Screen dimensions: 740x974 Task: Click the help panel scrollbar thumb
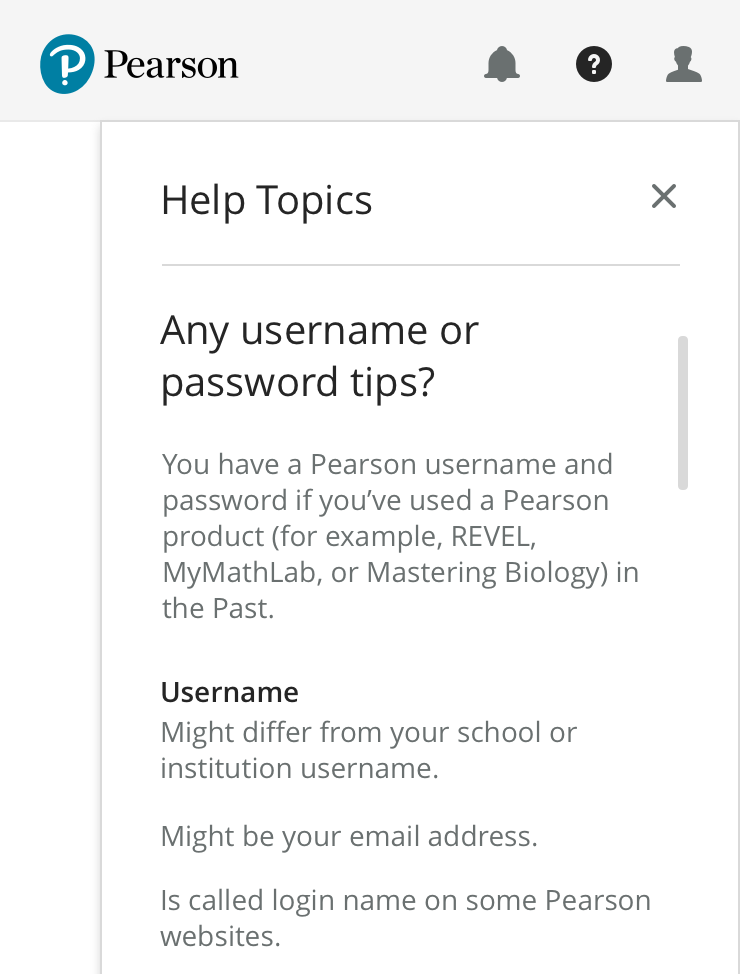pyautogui.click(x=683, y=412)
